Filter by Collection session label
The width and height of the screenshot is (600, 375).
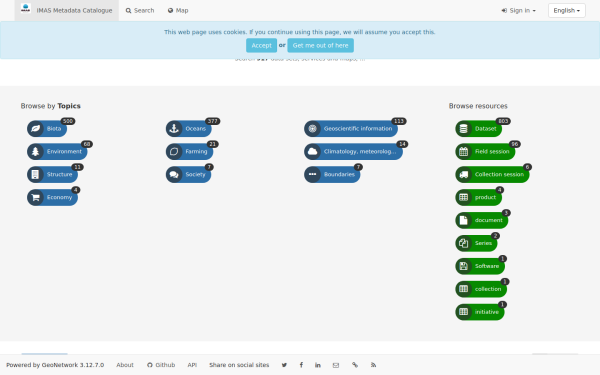tap(499, 174)
